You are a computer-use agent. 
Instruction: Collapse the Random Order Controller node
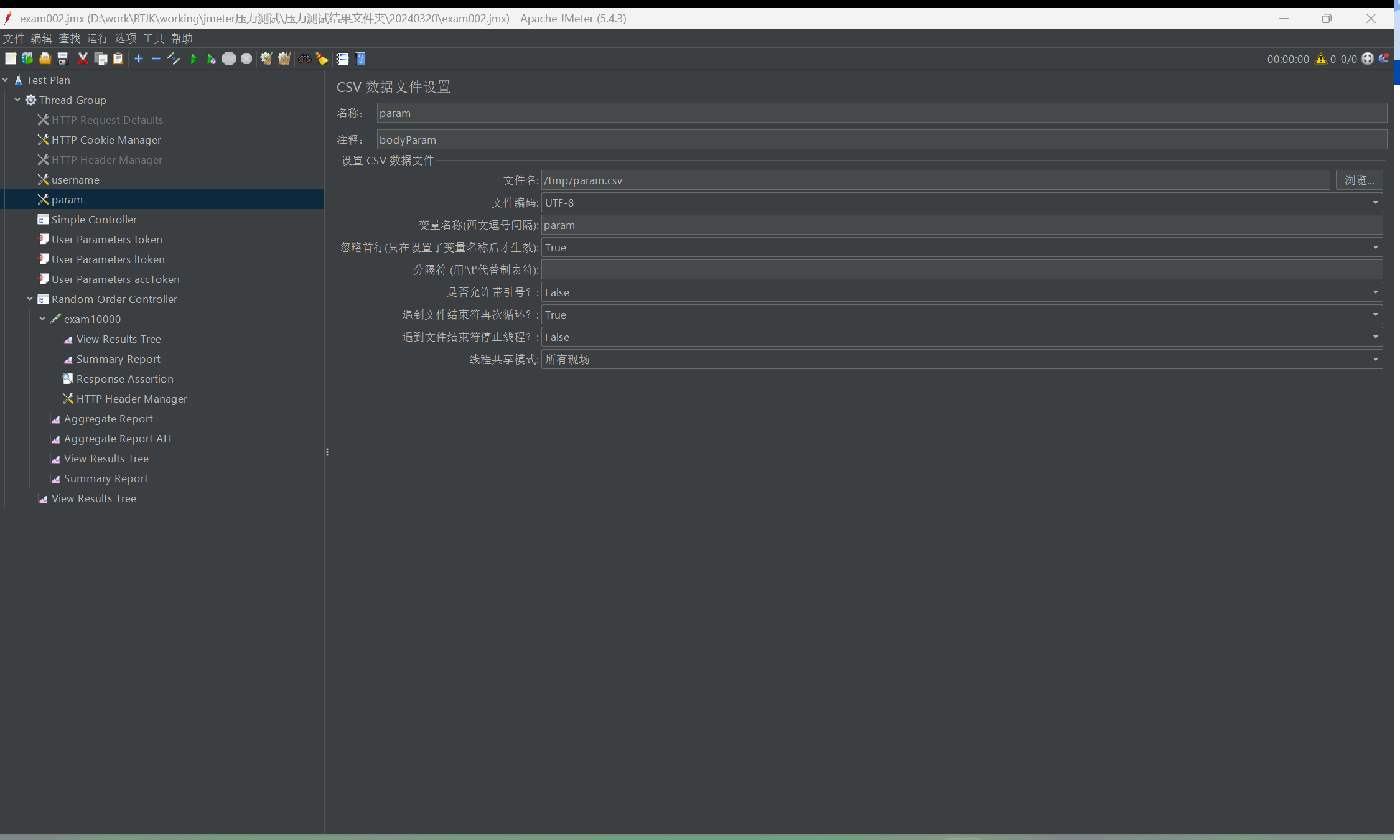pyautogui.click(x=30, y=299)
